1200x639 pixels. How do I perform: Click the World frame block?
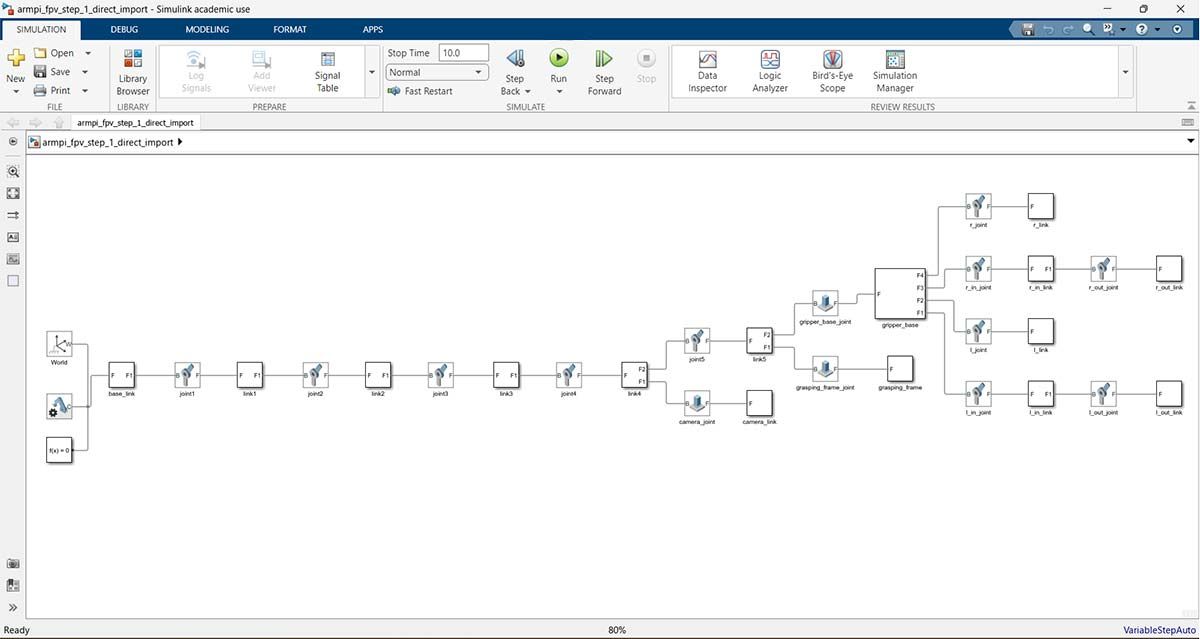click(x=60, y=345)
